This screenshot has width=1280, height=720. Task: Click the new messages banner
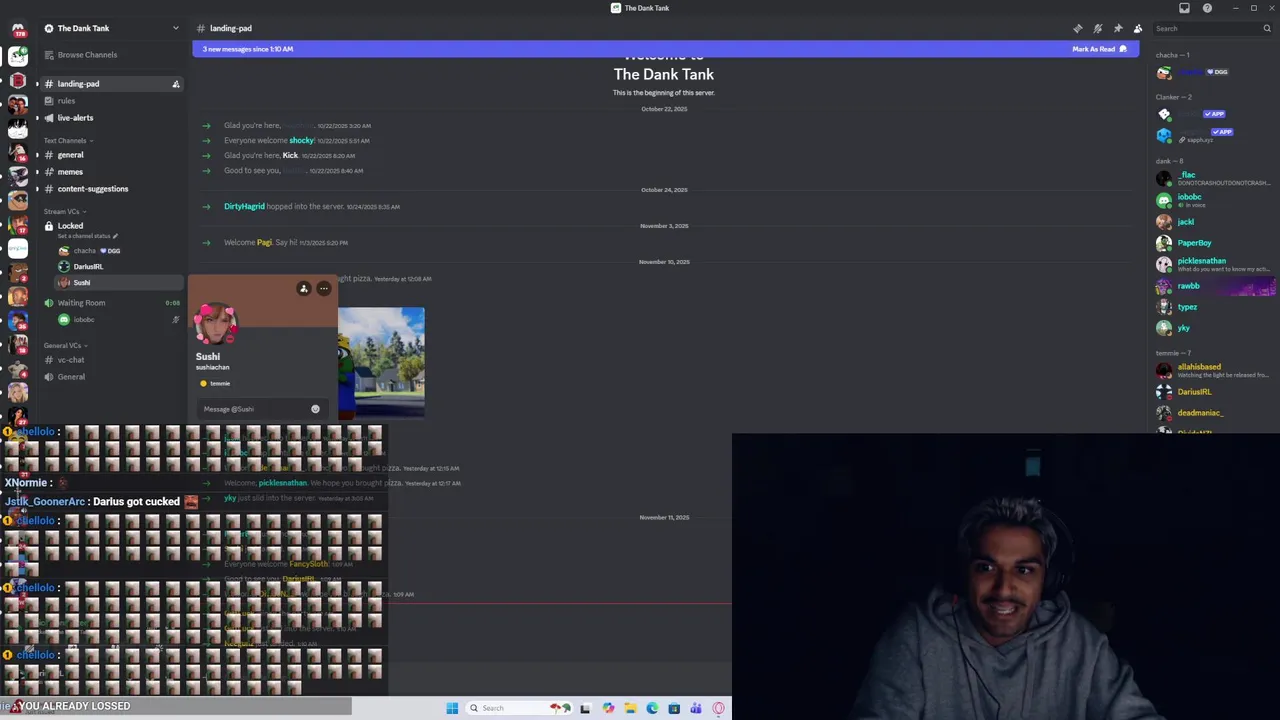pos(665,49)
